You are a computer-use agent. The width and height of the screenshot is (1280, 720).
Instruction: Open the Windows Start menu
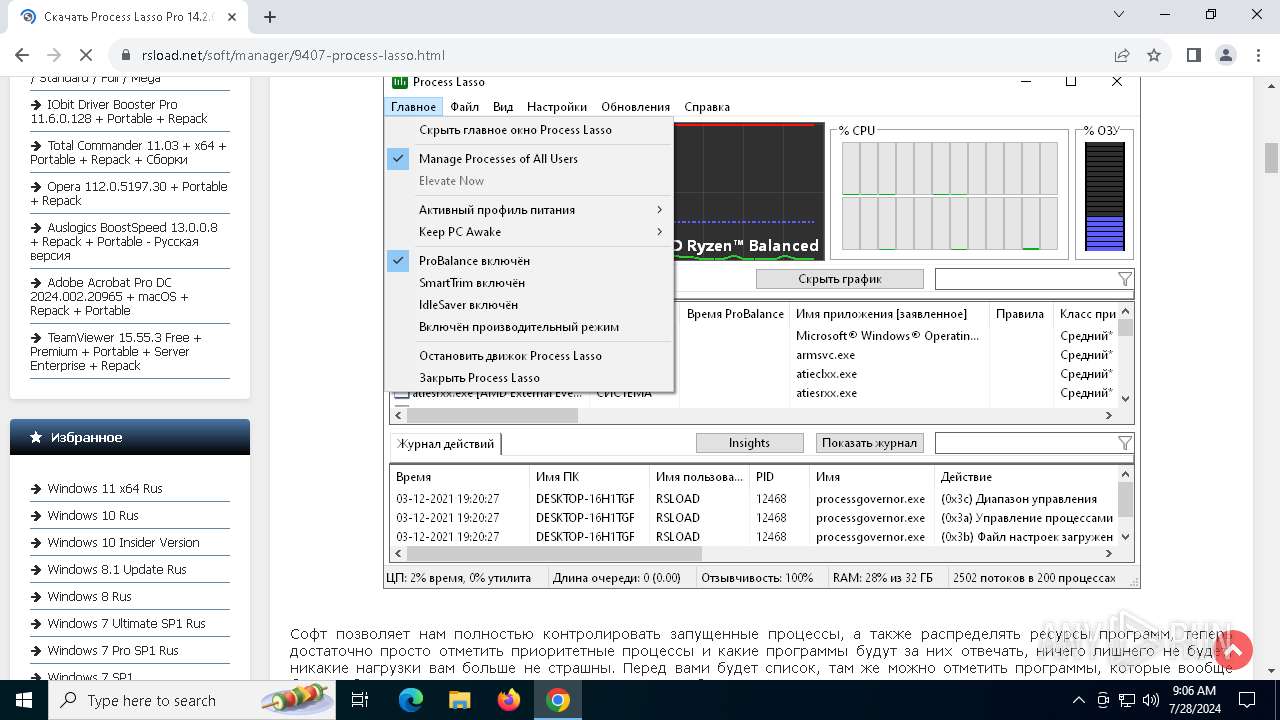point(22,700)
